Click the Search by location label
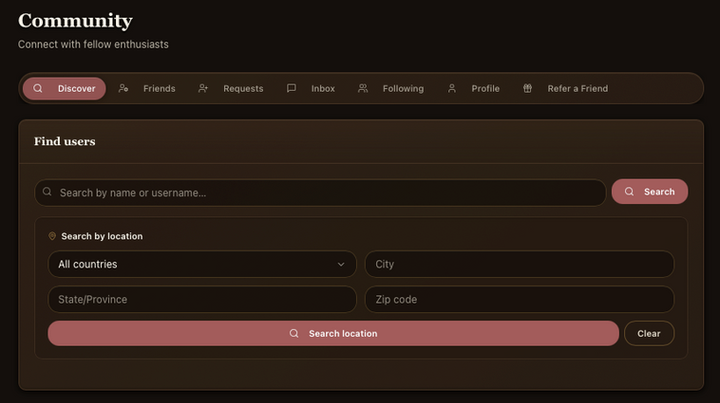 102,236
